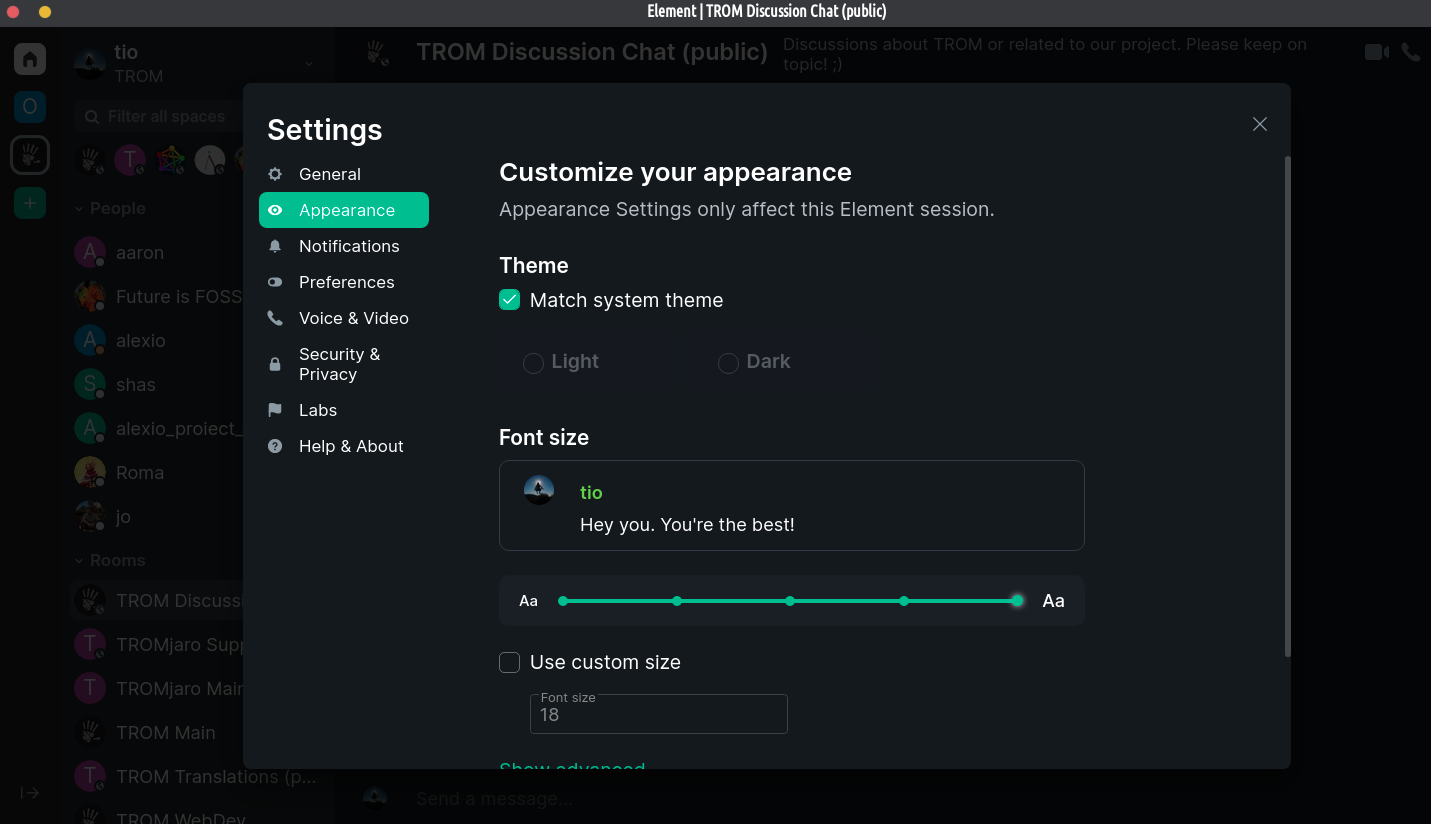This screenshot has width=1431, height=824.
Task: Click the Font size input showing 18
Action: click(x=659, y=714)
